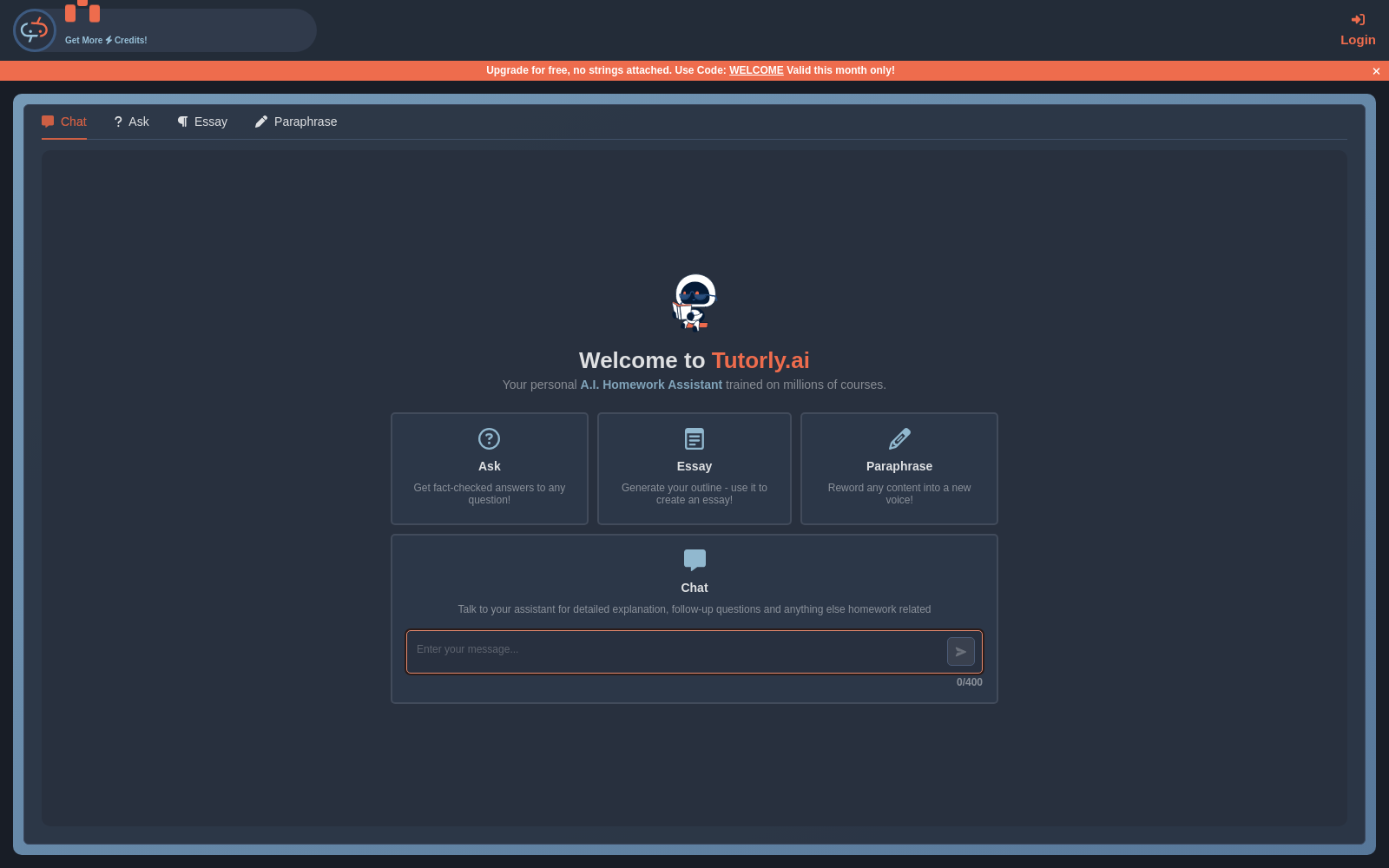
Task: Click the 'Talk to your assistant' description
Action: click(x=694, y=609)
